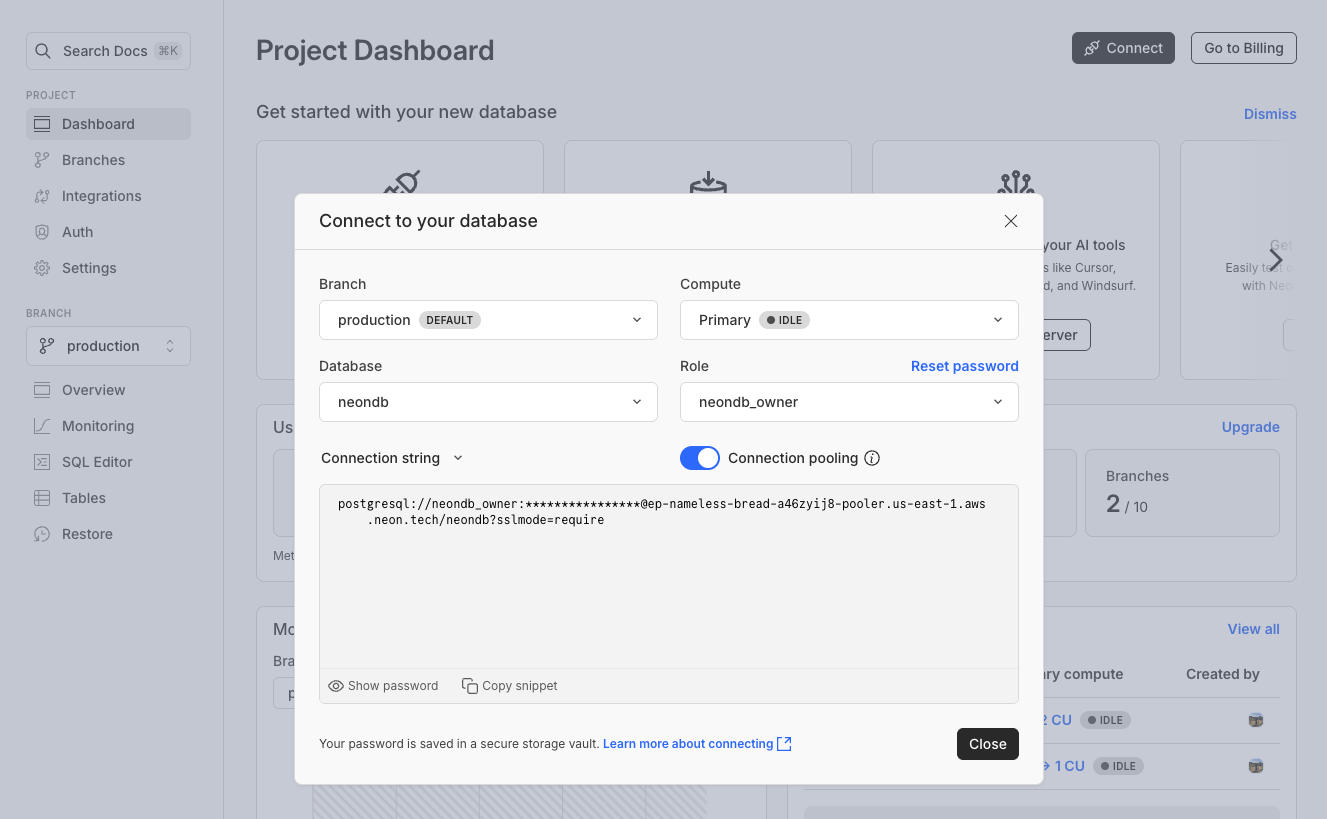Click the Auth shield icon
This screenshot has width=1327, height=819.
pos(42,232)
